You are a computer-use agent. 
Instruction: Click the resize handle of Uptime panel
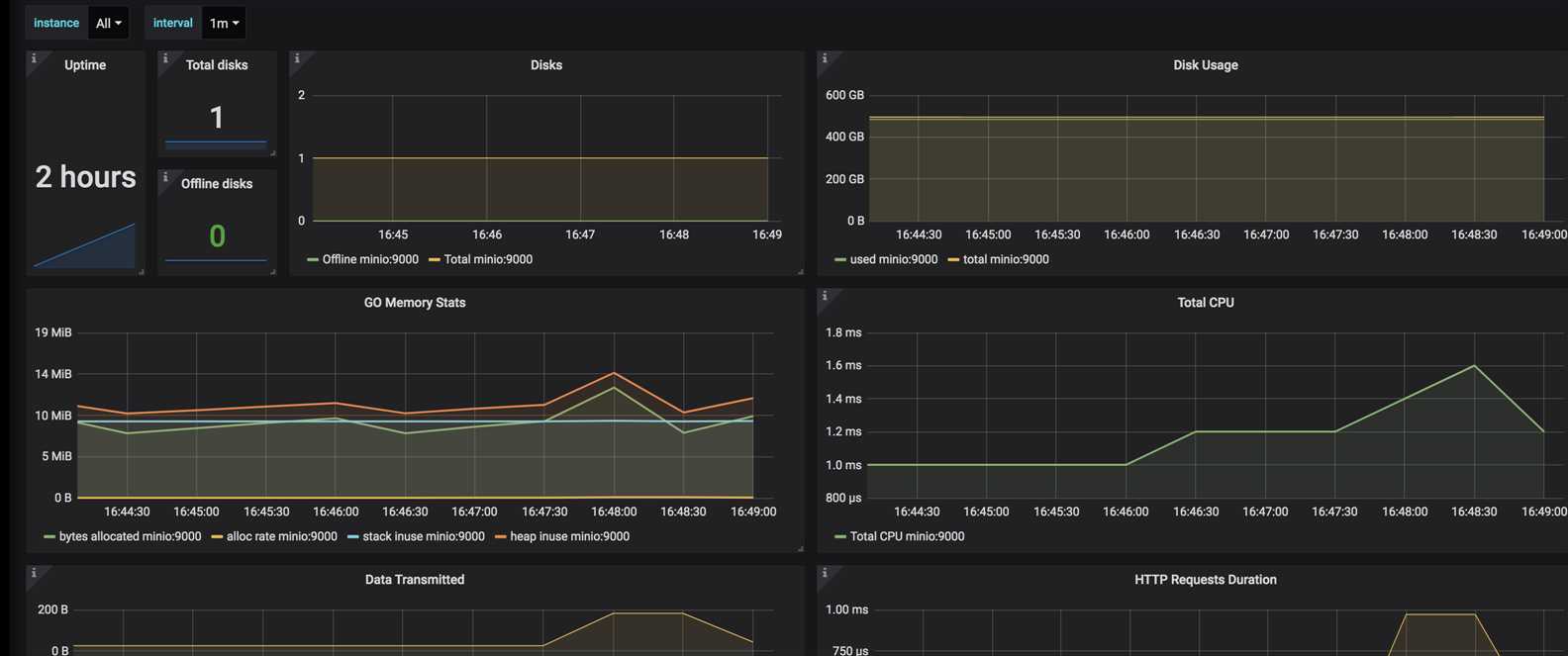point(142,271)
